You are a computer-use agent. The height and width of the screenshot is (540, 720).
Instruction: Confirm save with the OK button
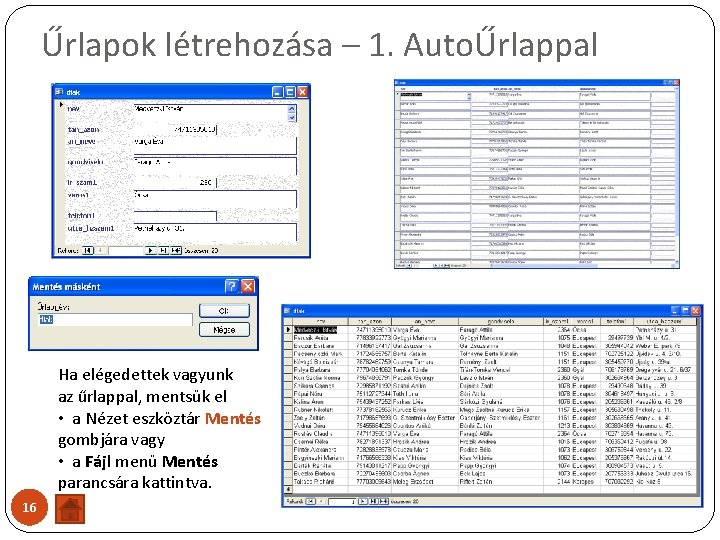tap(224, 311)
